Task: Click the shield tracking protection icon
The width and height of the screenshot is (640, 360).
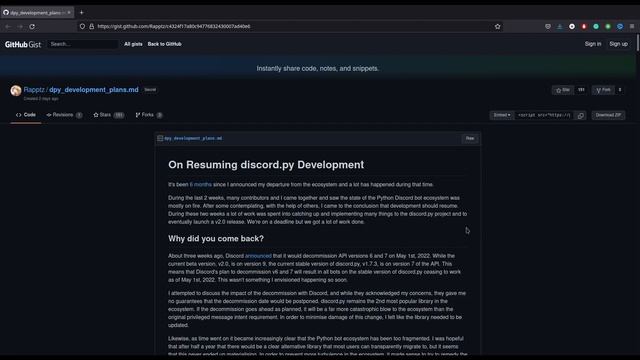Action: pyautogui.click(x=82, y=27)
